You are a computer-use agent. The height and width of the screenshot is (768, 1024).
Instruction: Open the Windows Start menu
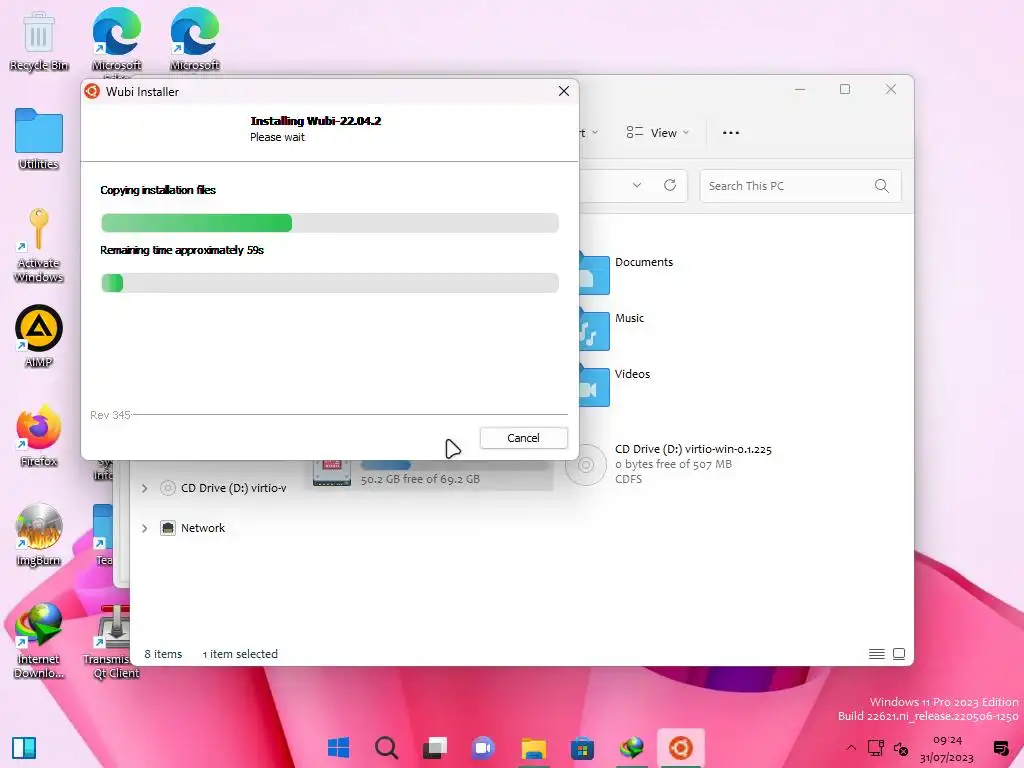point(338,748)
